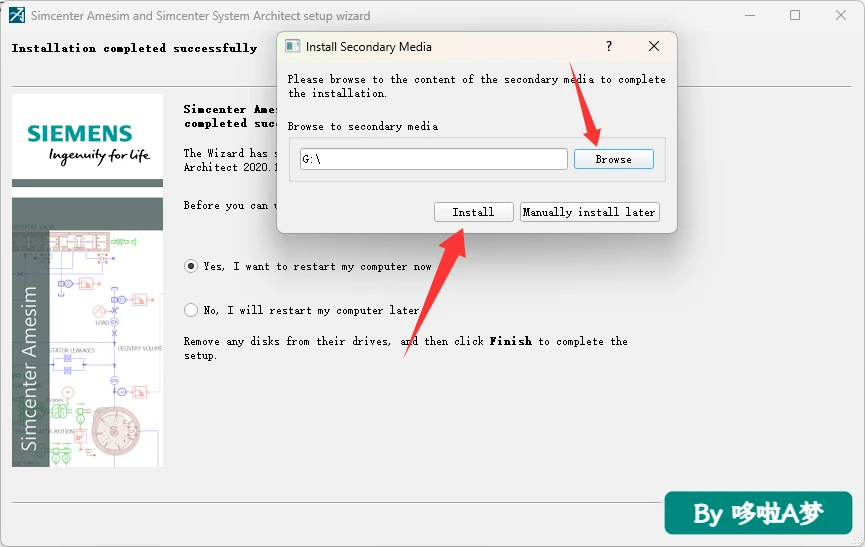This screenshot has width=865, height=547.
Task: Click the Install Secondary Media title bar
Action: point(441,46)
